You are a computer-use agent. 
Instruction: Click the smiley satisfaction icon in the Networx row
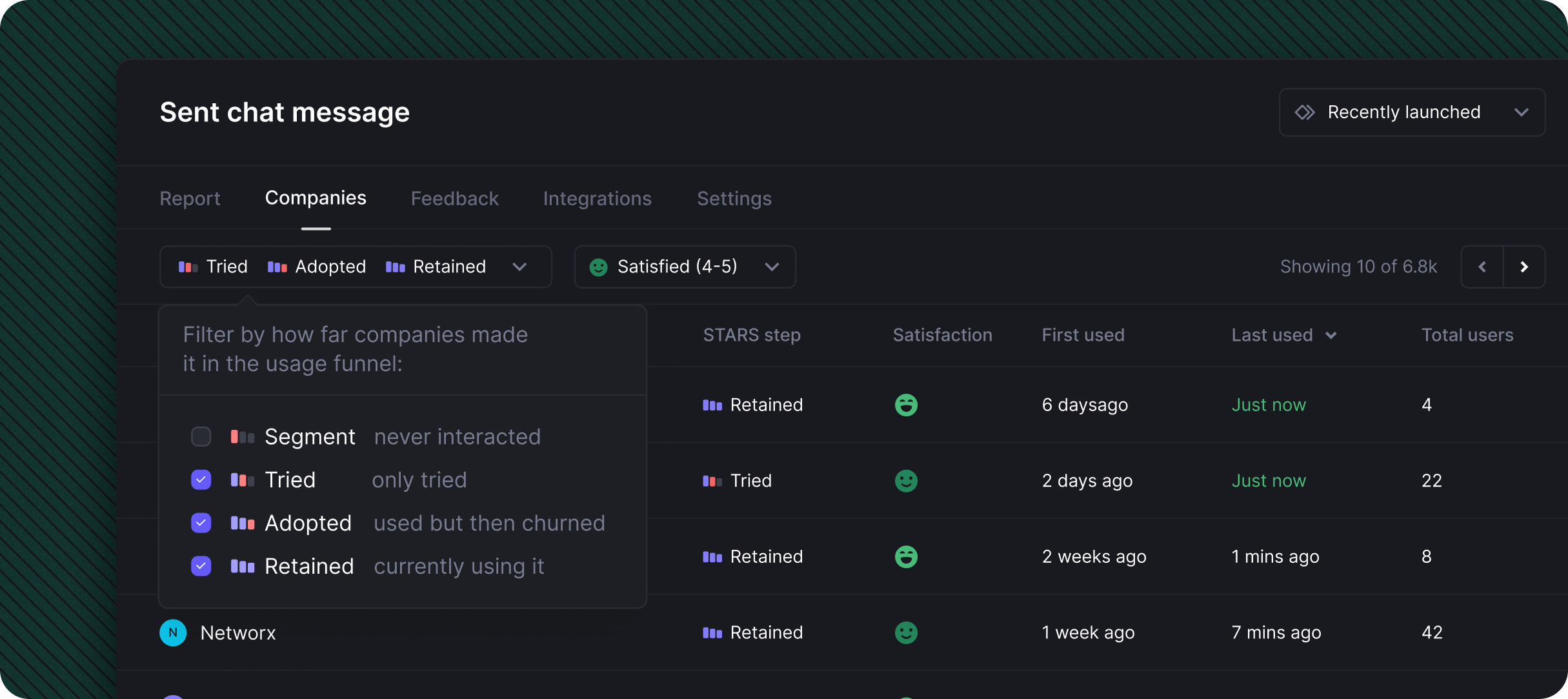point(906,633)
